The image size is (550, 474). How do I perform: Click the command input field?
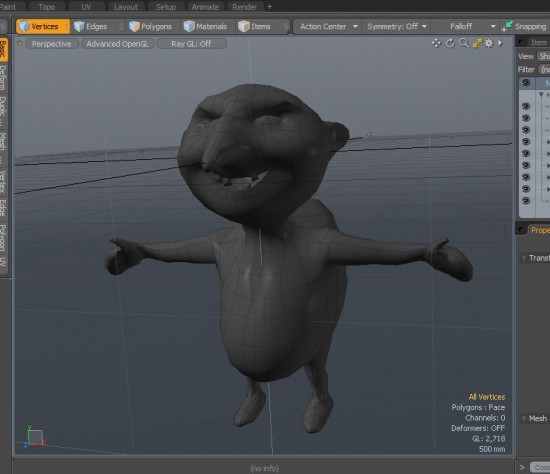pos(540,467)
